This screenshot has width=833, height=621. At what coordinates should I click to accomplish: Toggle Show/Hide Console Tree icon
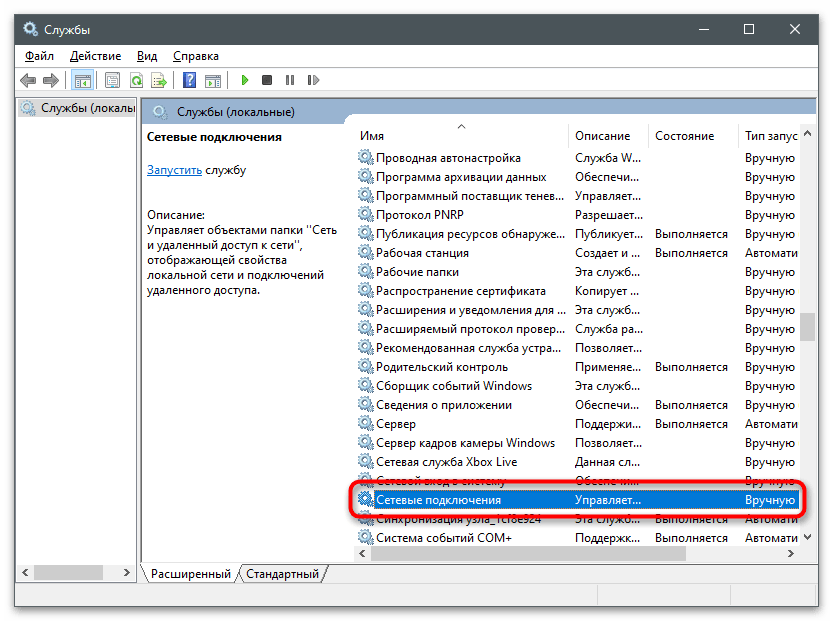(x=83, y=80)
